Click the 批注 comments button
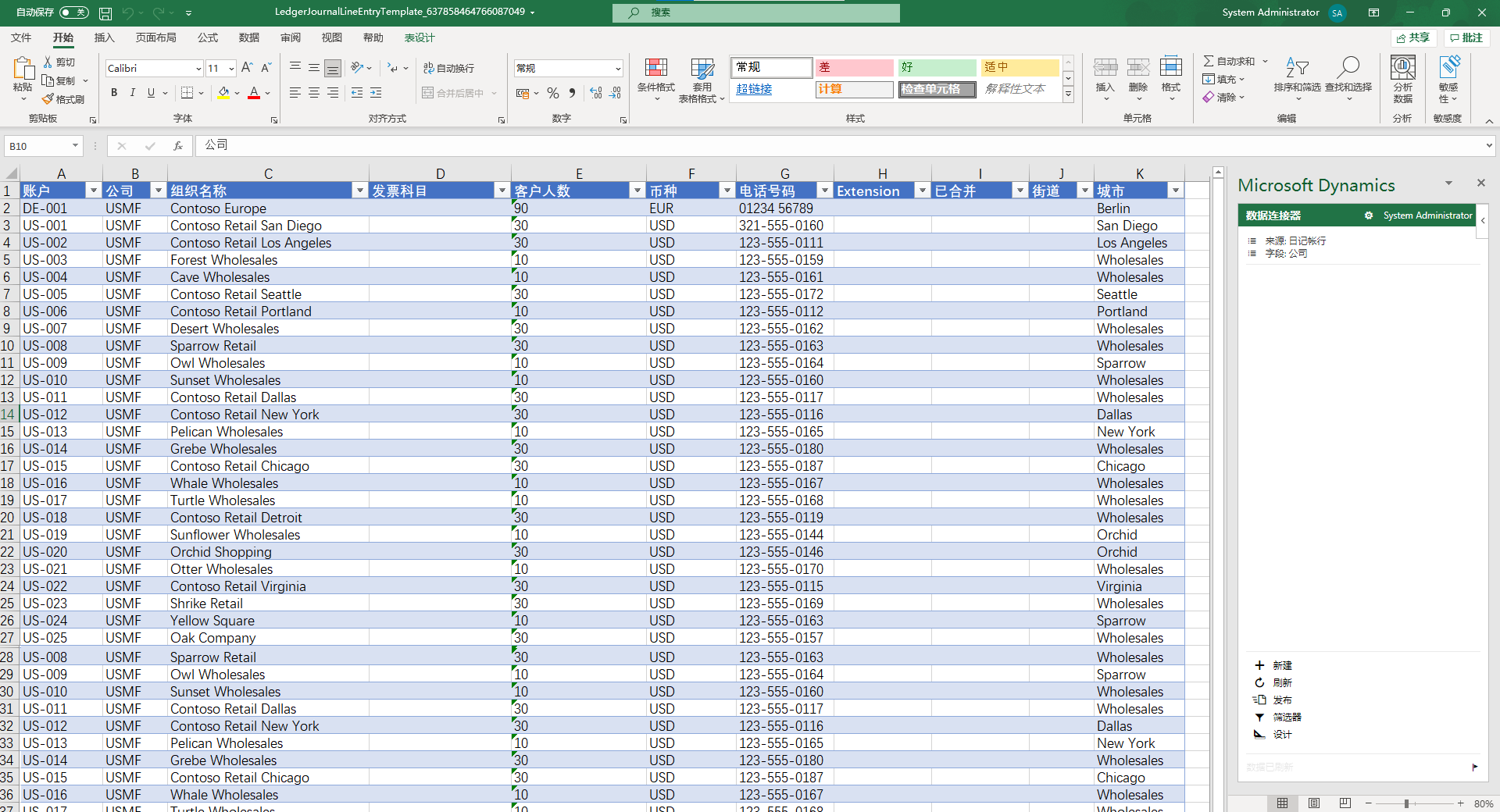This screenshot has width=1500, height=812. 1466,37
